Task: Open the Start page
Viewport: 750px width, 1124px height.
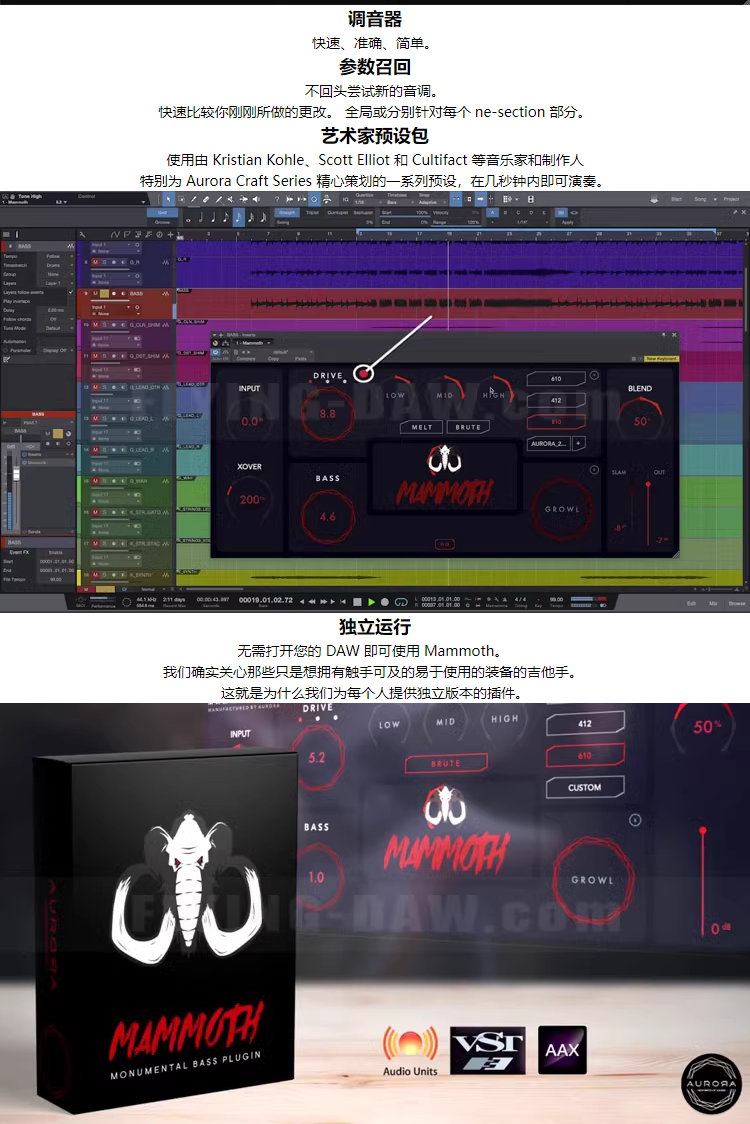Action: pos(676,199)
